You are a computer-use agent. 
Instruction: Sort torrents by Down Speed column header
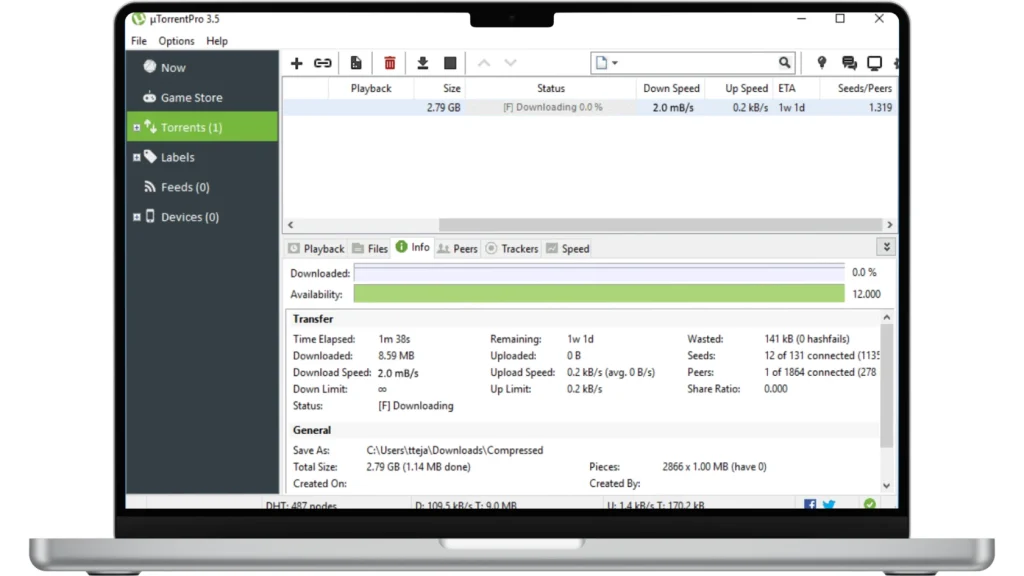point(671,89)
